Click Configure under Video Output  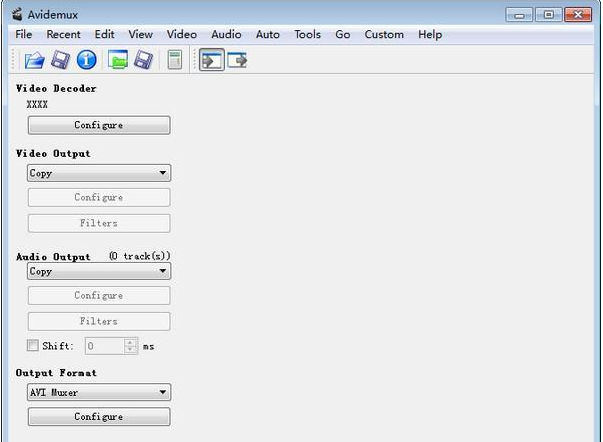[99, 197]
